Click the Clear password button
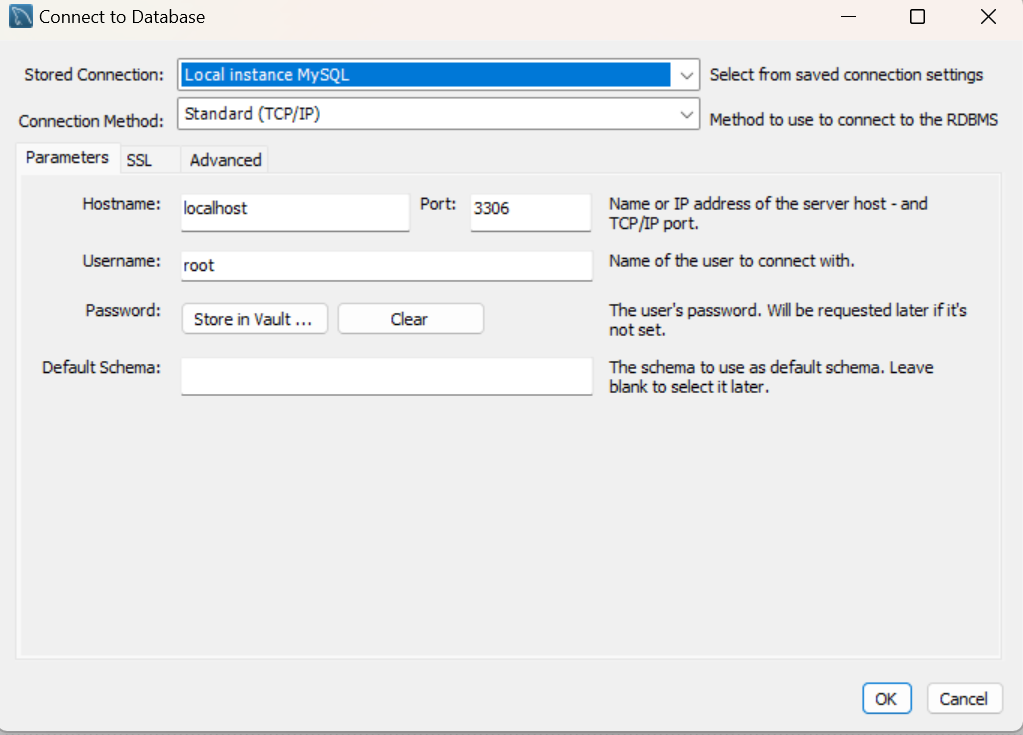 click(410, 319)
